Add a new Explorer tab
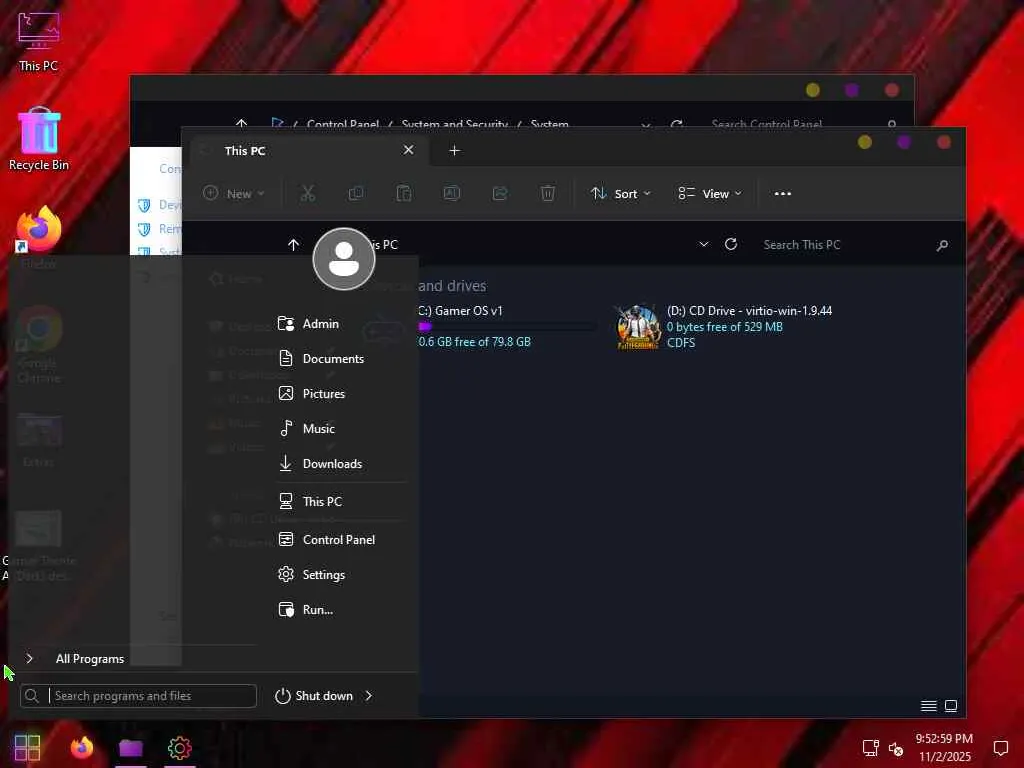Image resolution: width=1024 pixels, height=768 pixels. [x=455, y=151]
